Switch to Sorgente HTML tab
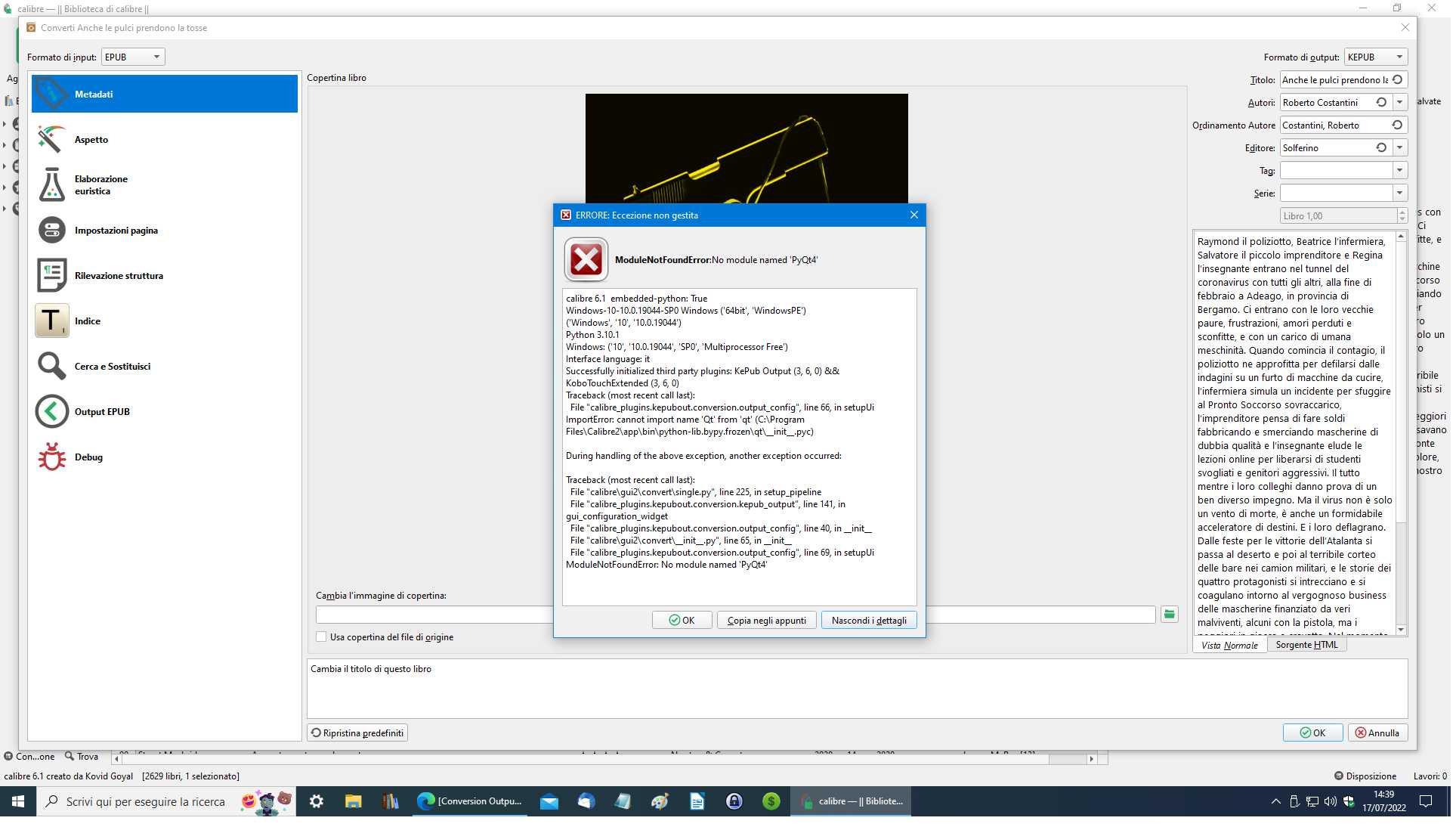This screenshot has height=827, width=1456. pyautogui.click(x=1306, y=645)
